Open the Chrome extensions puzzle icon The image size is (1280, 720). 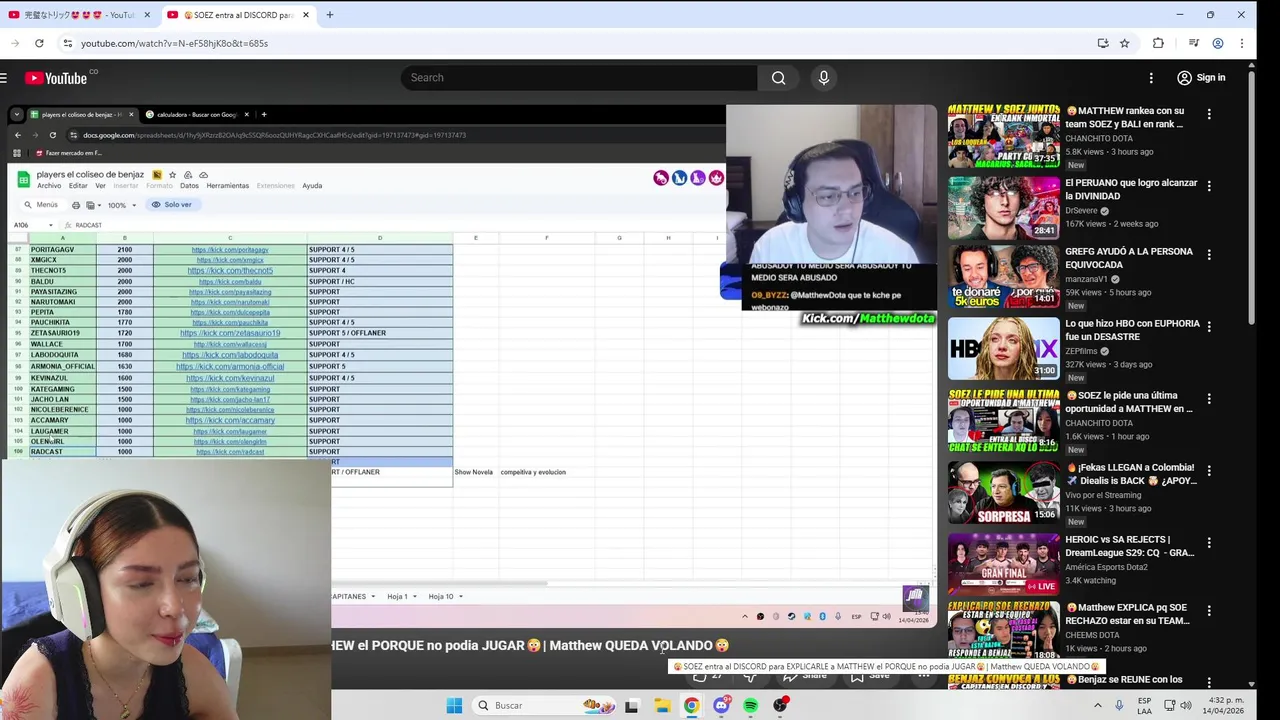(1158, 43)
